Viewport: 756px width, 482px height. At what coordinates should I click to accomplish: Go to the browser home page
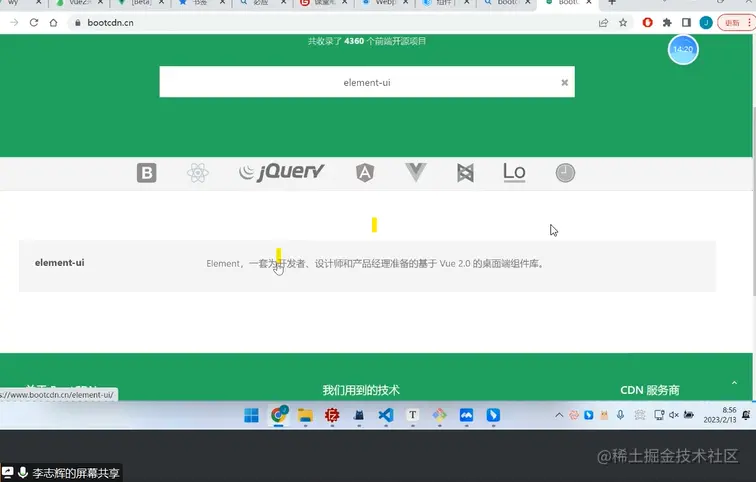click(53, 23)
